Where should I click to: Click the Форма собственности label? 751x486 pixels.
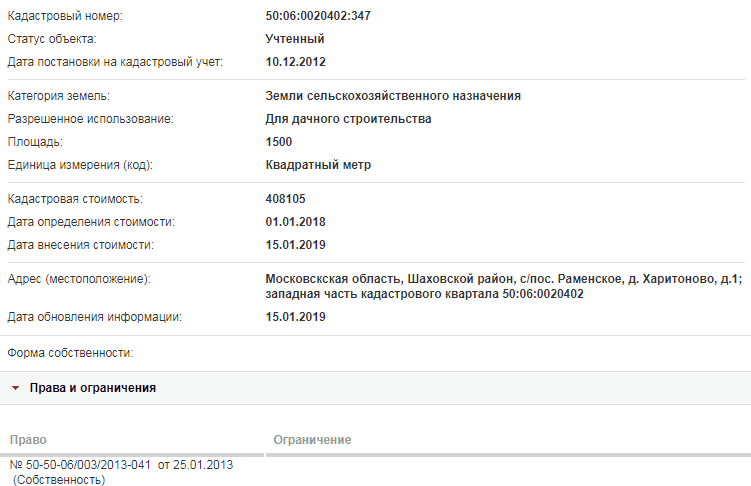click(x=70, y=353)
